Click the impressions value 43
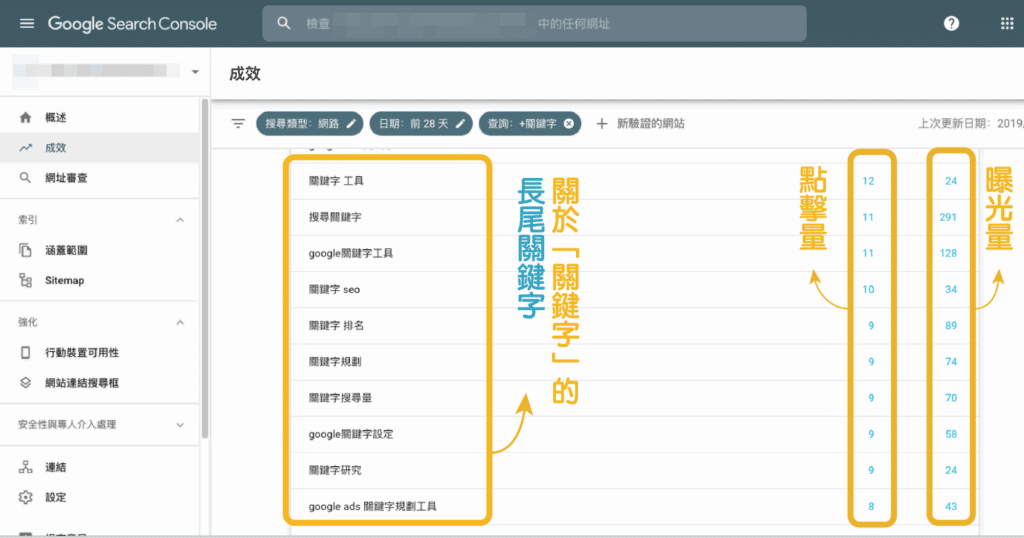 coord(951,506)
